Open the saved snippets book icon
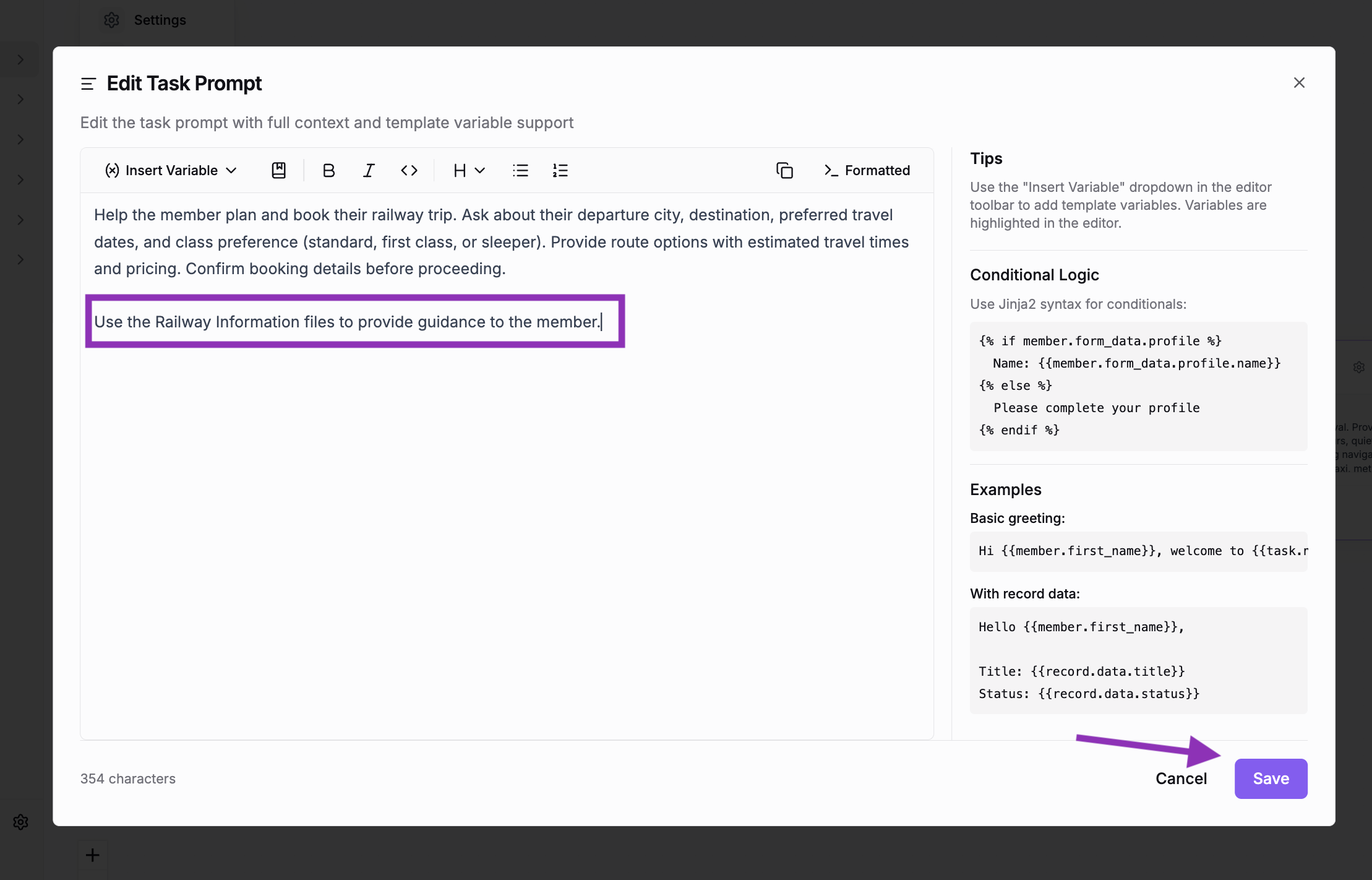Image resolution: width=1372 pixels, height=880 pixels. point(278,170)
